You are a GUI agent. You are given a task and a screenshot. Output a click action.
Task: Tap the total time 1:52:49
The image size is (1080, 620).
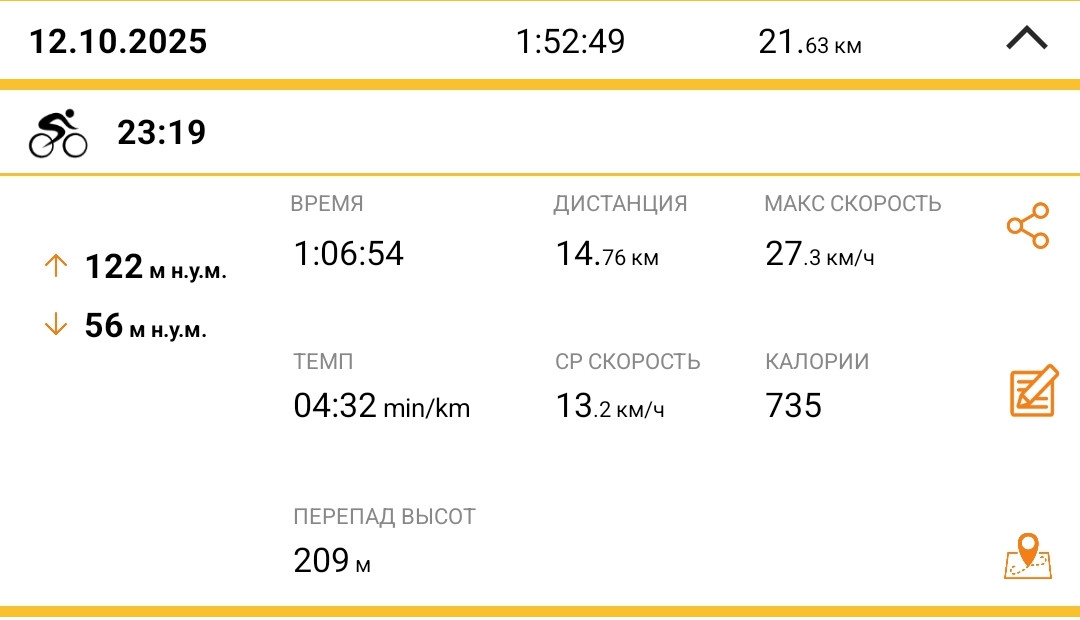click(570, 41)
